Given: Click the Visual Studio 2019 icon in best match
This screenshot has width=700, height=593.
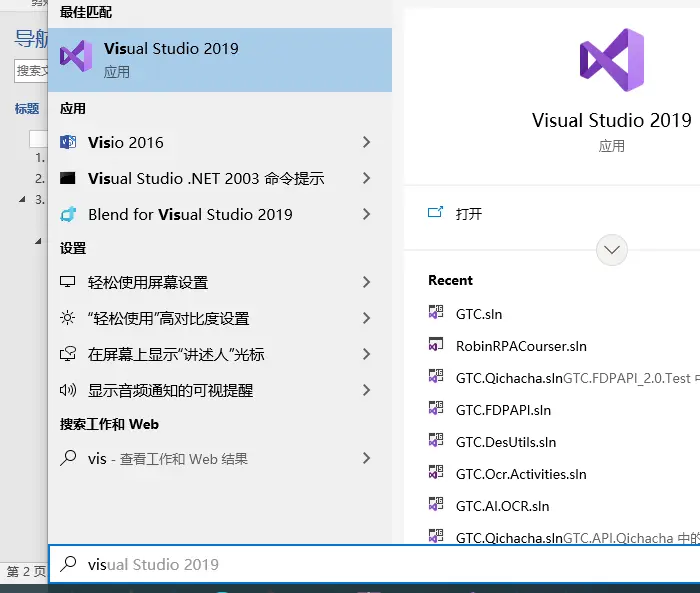Looking at the screenshot, I should 76,56.
